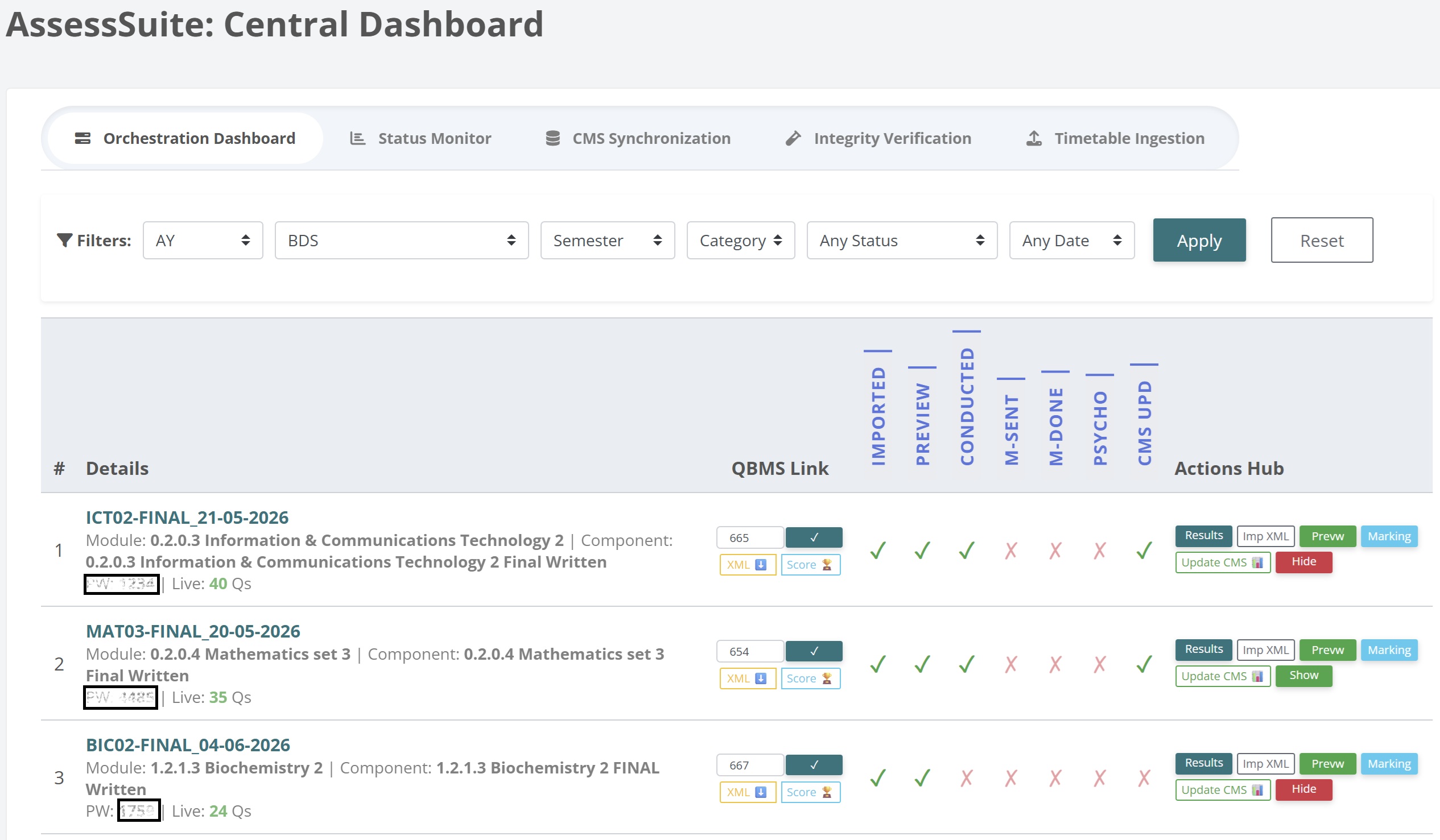Open the AY filter dropdown

(x=203, y=241)
